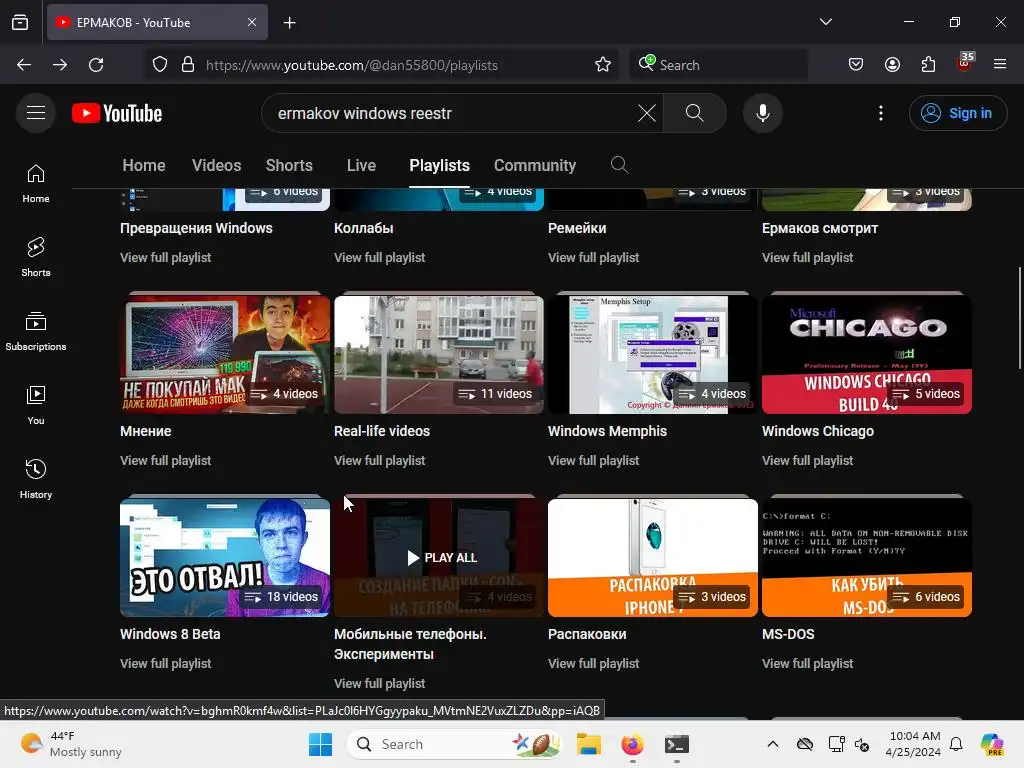The height and width of the screenshot is (768, 1024).
Task: Open the Windows Start menu
Action: 321,744
